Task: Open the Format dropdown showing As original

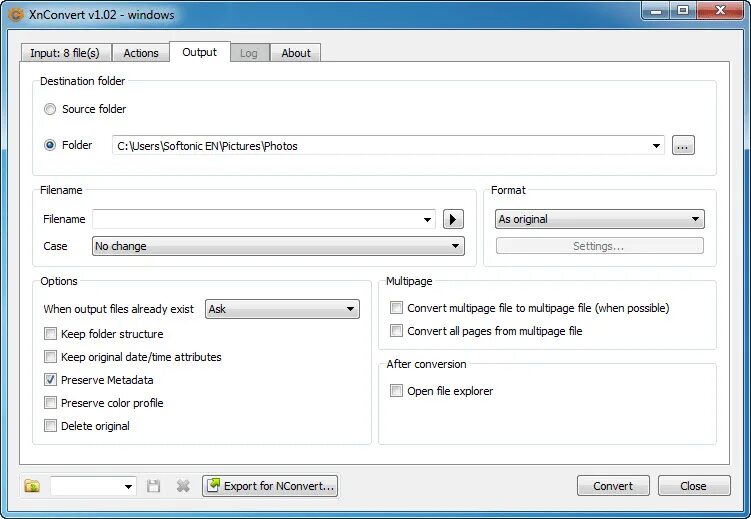Action: (x=600, y=219)
